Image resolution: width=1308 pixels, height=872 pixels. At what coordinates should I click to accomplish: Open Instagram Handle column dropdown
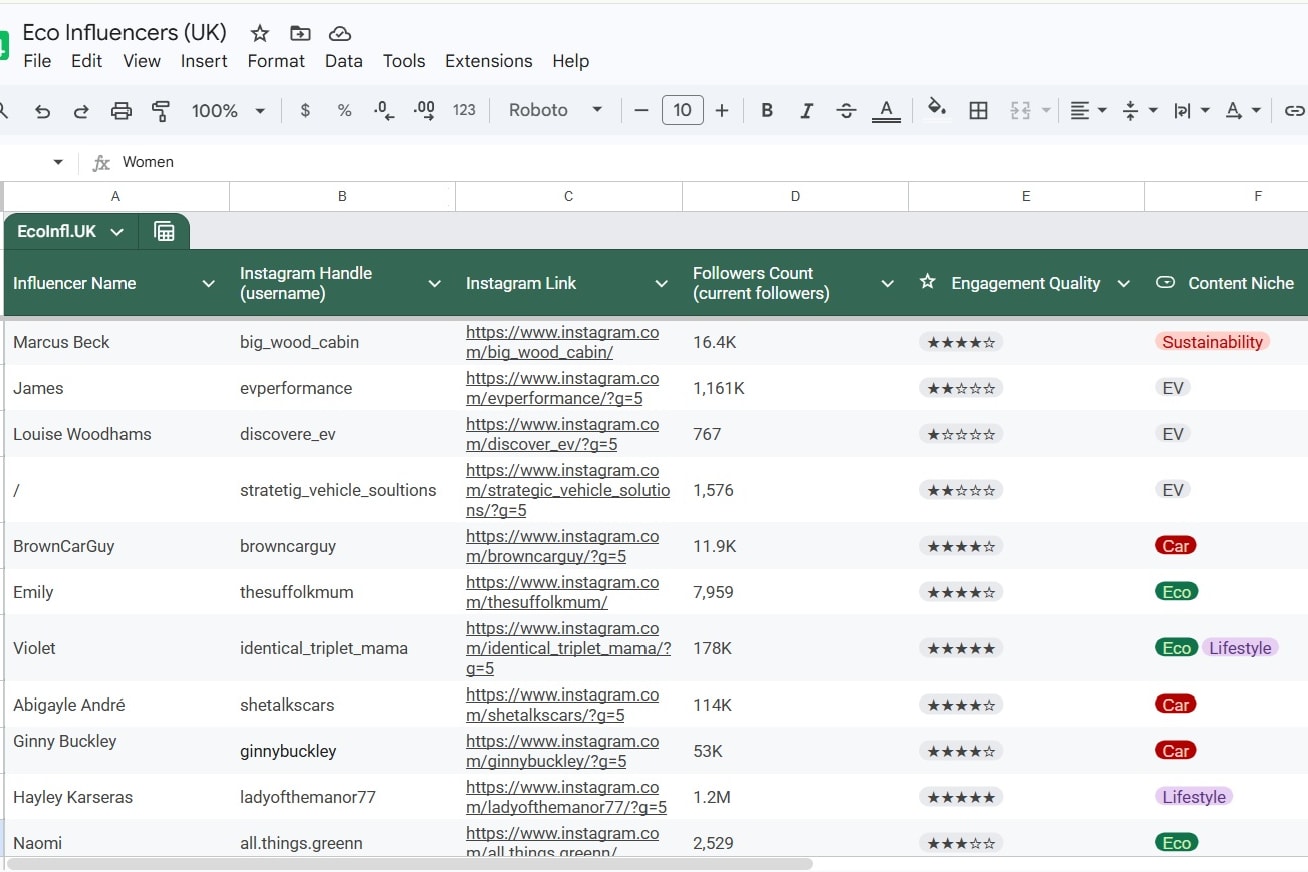[434, 284]
